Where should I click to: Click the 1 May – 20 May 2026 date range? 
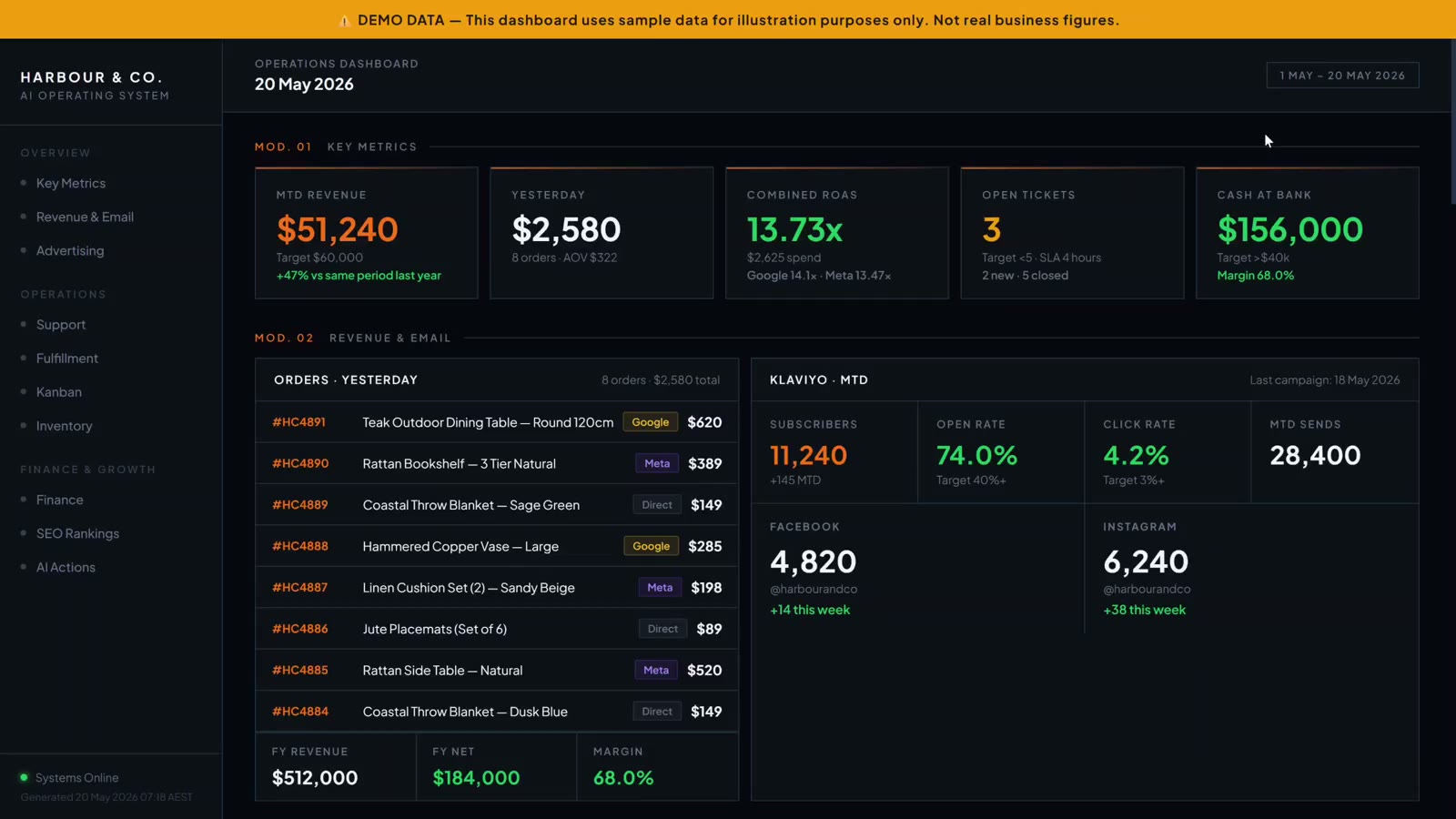1342,76
